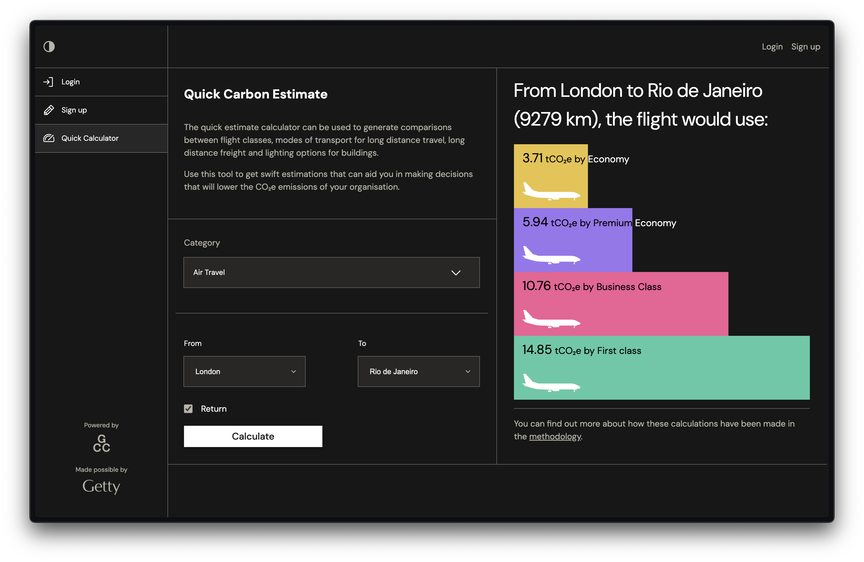The height and width of the screenshot is (562, 864).
Task: Click the Quick Carbon Estimate heading
Action: [x=256, y=94]
